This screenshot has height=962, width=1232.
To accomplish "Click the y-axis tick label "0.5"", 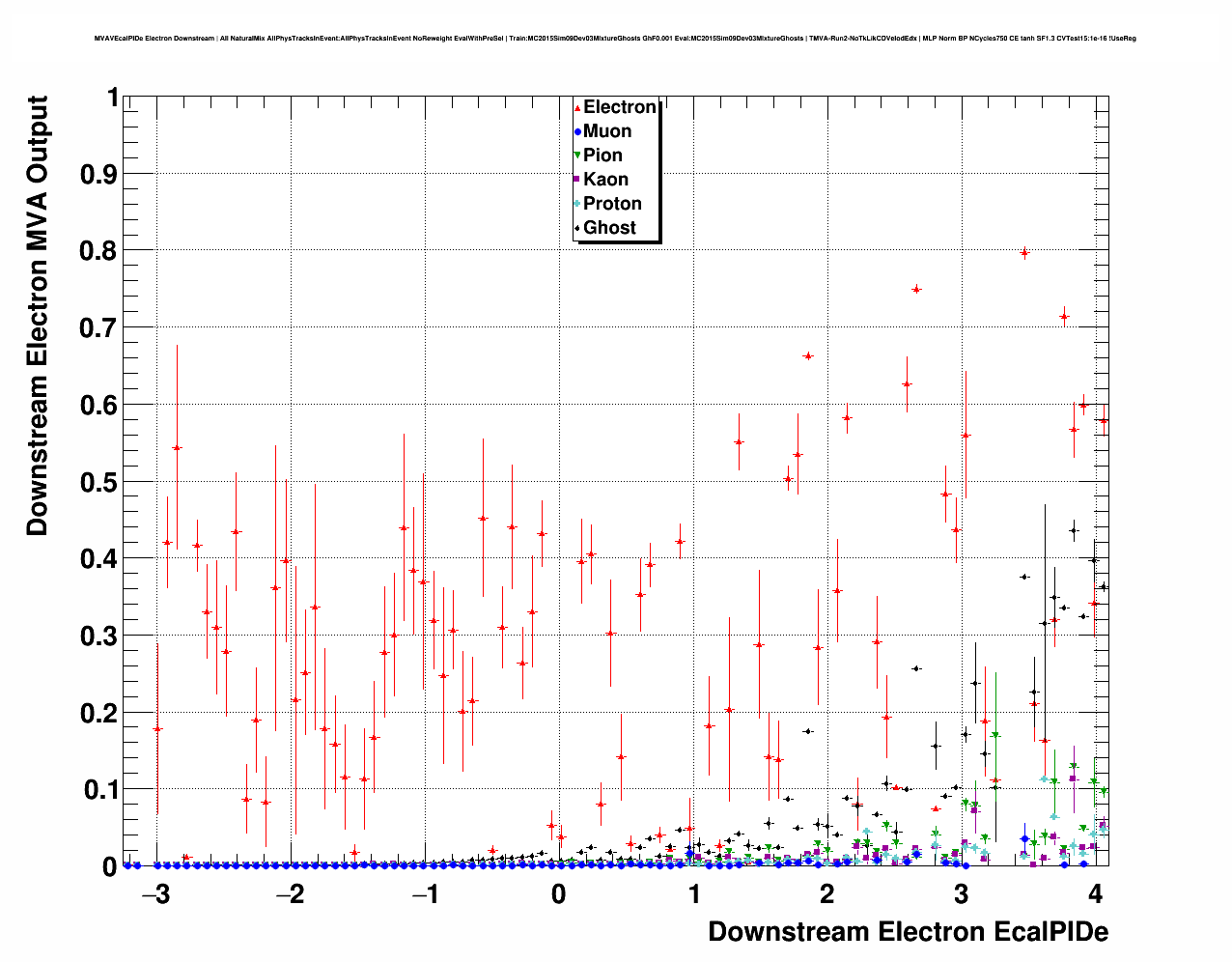I will click(100, 482).
